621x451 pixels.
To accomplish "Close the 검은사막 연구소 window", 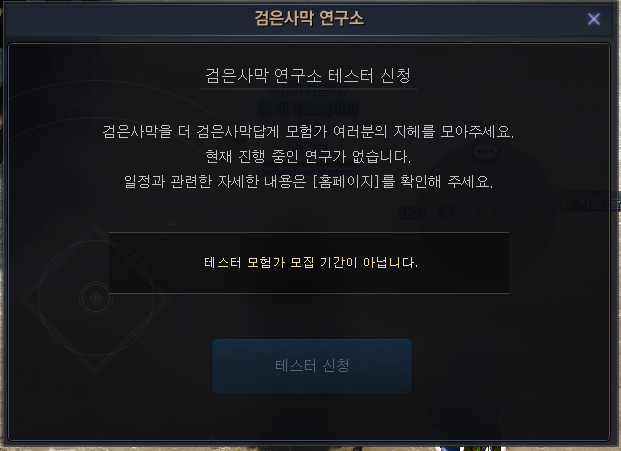I will [593, 19].
